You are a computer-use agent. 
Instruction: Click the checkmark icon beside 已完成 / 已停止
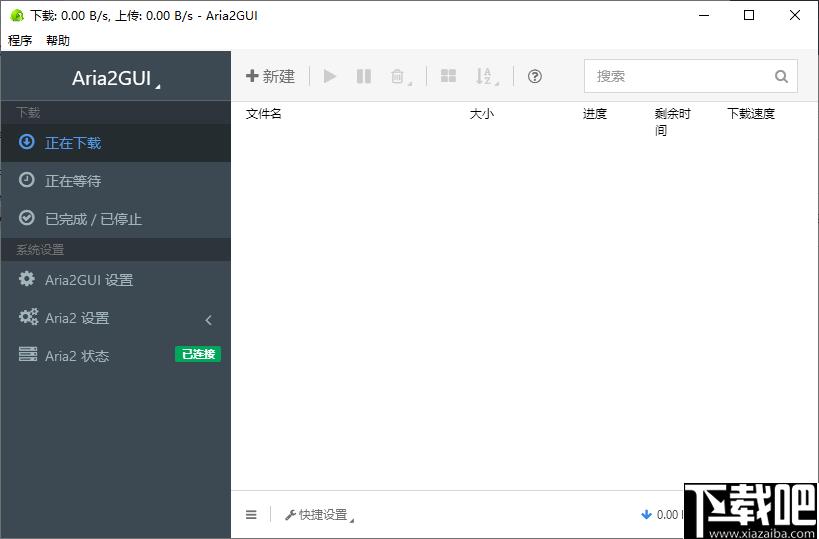tap(27, 217)
